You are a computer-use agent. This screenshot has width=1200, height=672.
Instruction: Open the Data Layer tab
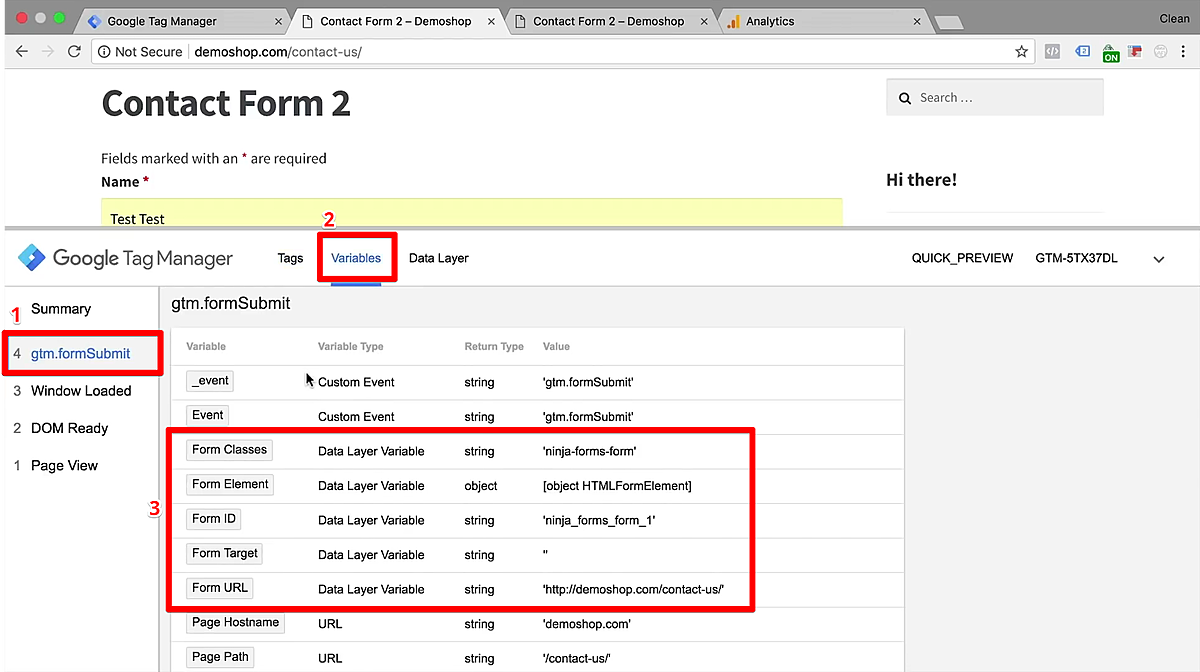click(x=439, y=258)
